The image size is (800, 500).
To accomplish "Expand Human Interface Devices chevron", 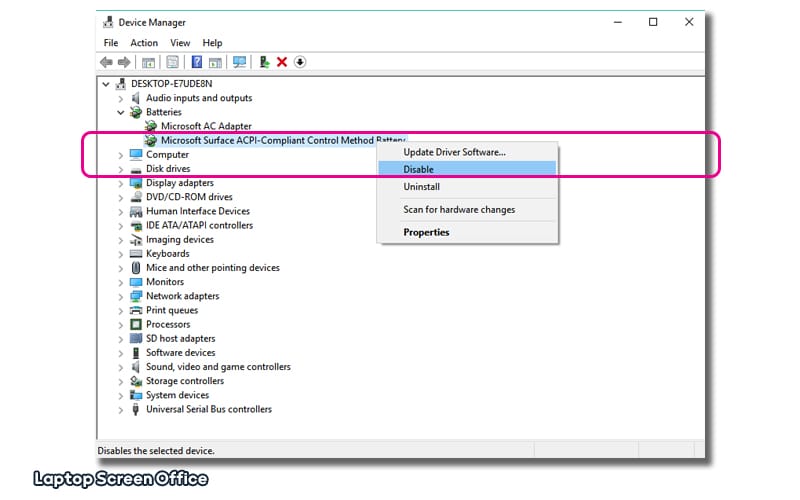I will coord(121,212).
